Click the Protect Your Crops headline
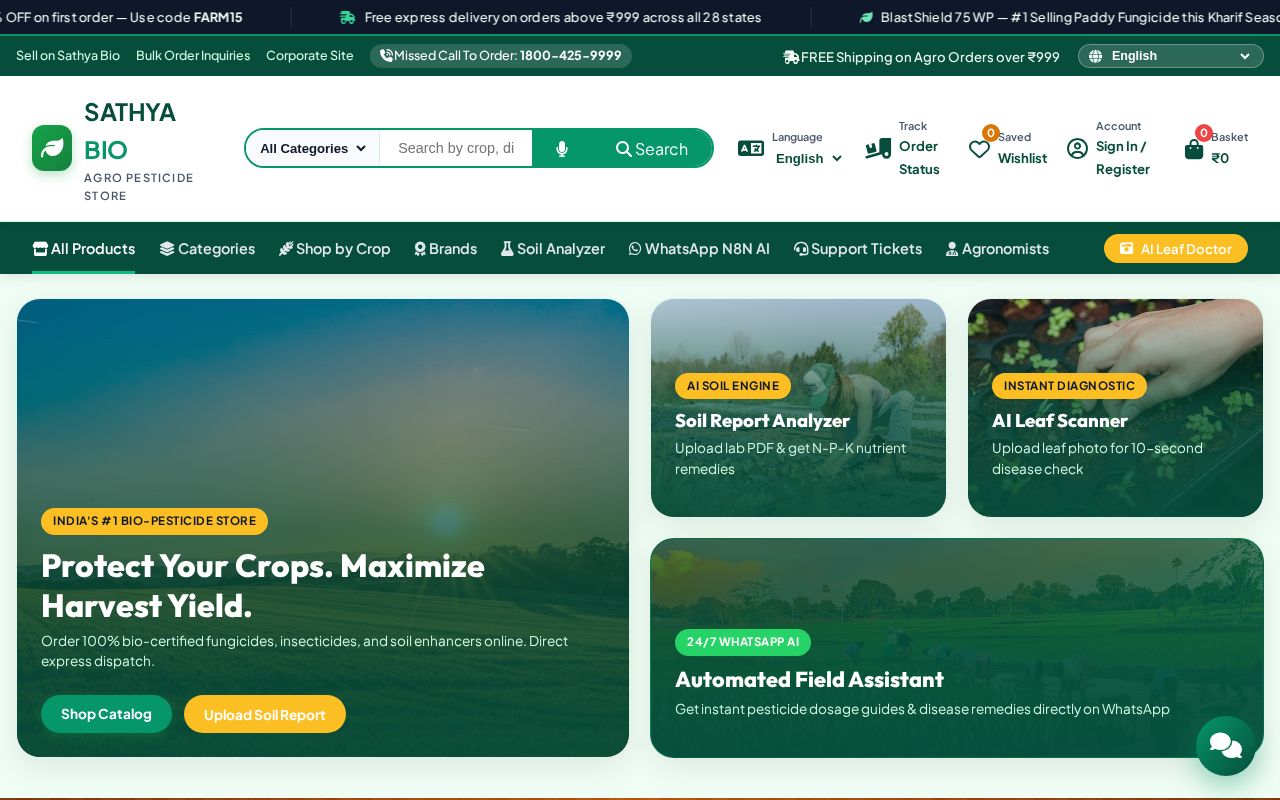Image resolution: width=1280 pixels, height=800 pixels. point(263,585)
